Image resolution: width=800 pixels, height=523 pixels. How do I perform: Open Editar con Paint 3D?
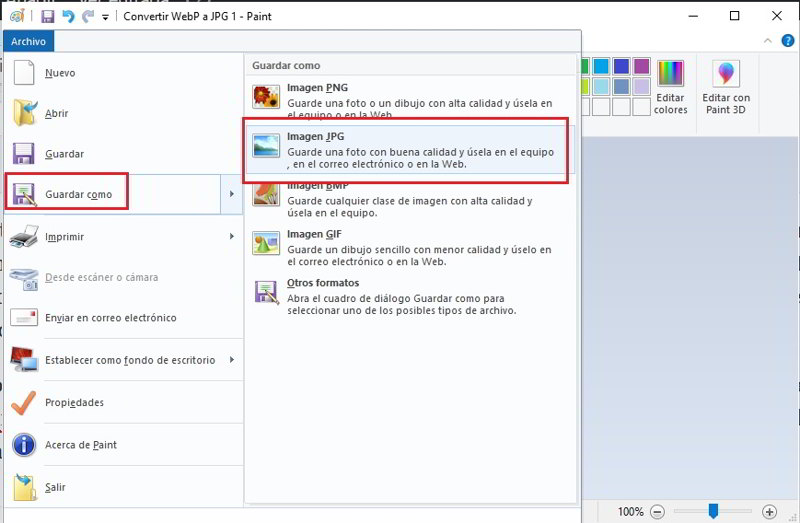click(726, 87)
